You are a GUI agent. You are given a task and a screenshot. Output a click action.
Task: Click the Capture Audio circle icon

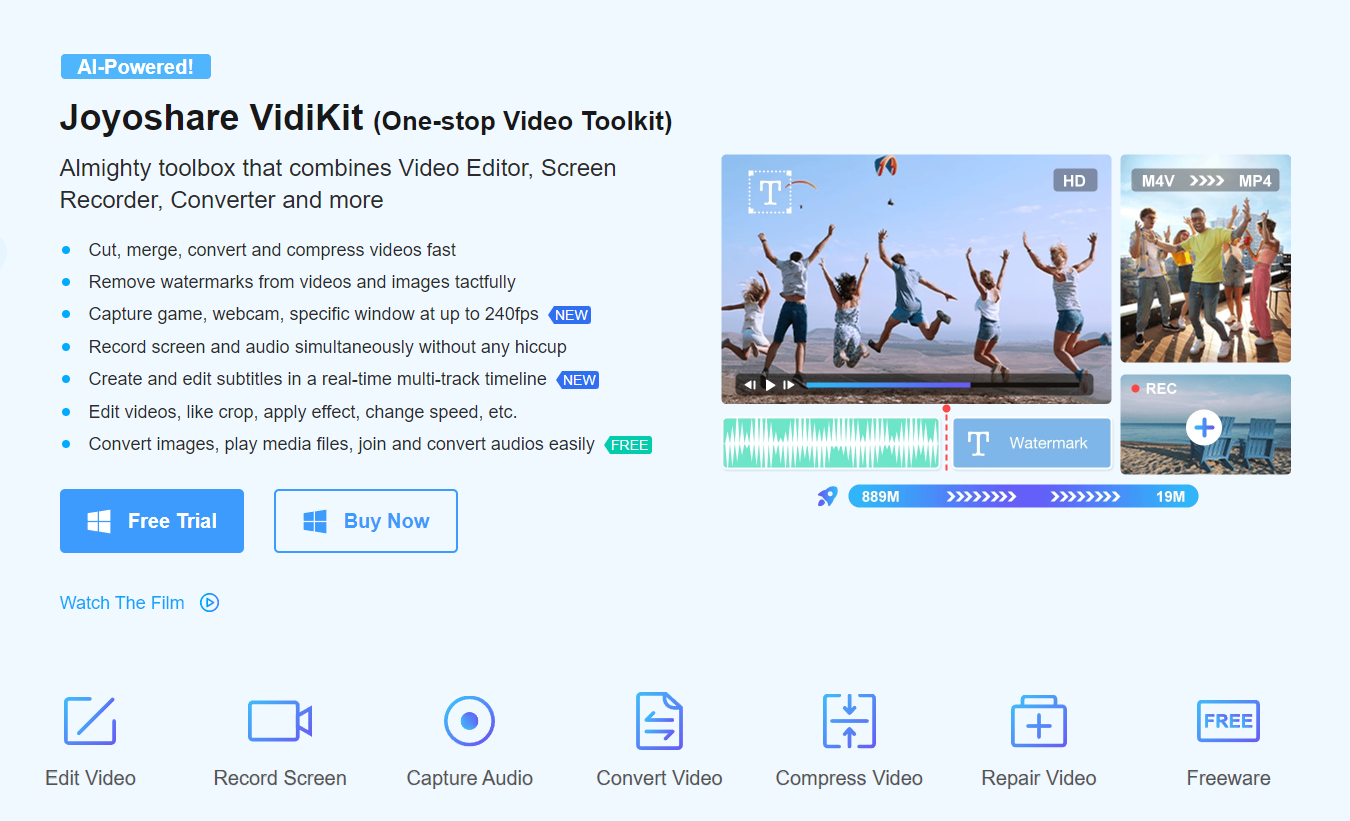tap(470, 720)
